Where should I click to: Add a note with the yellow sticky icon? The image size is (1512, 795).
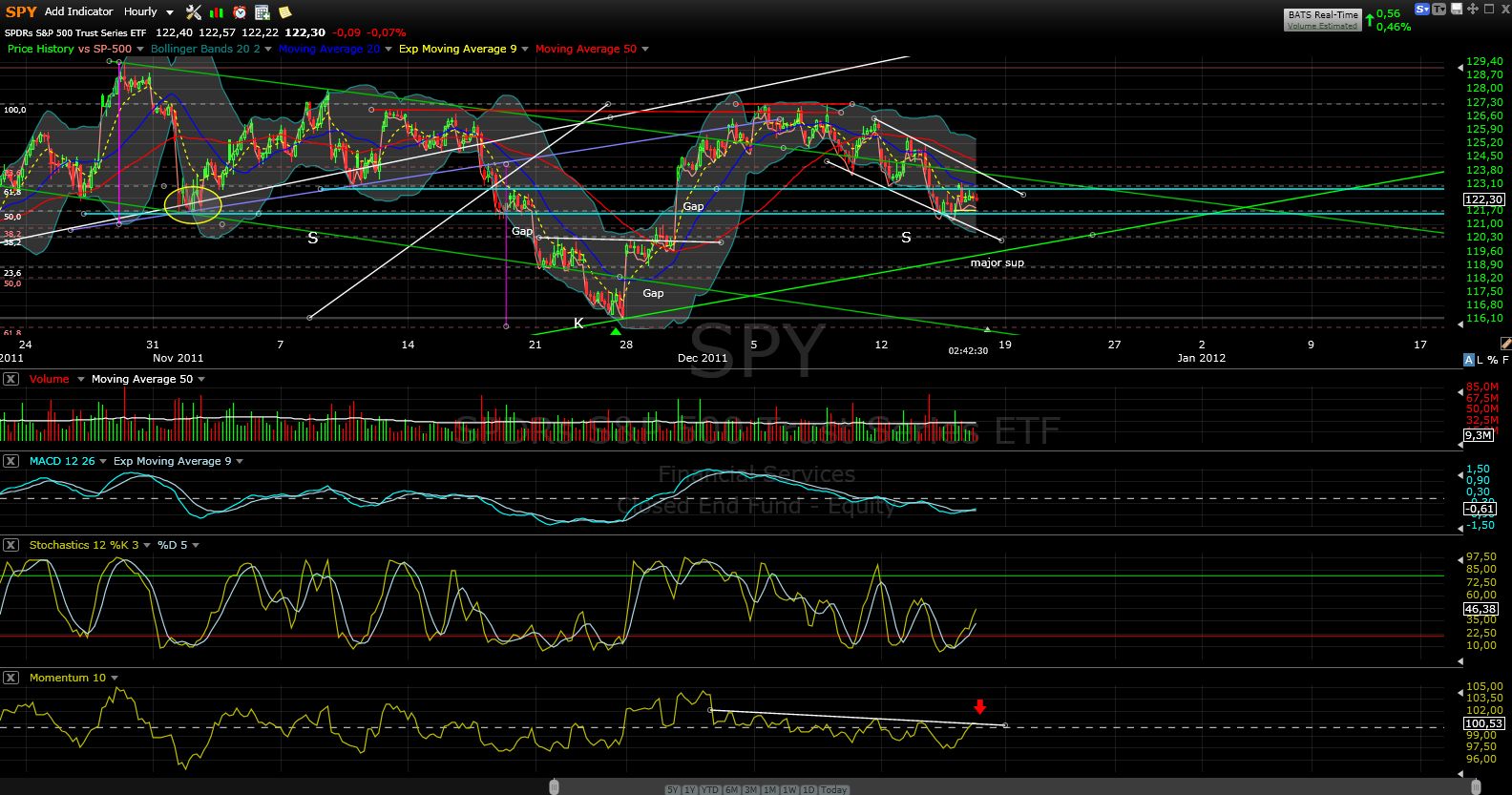[284, 12]
